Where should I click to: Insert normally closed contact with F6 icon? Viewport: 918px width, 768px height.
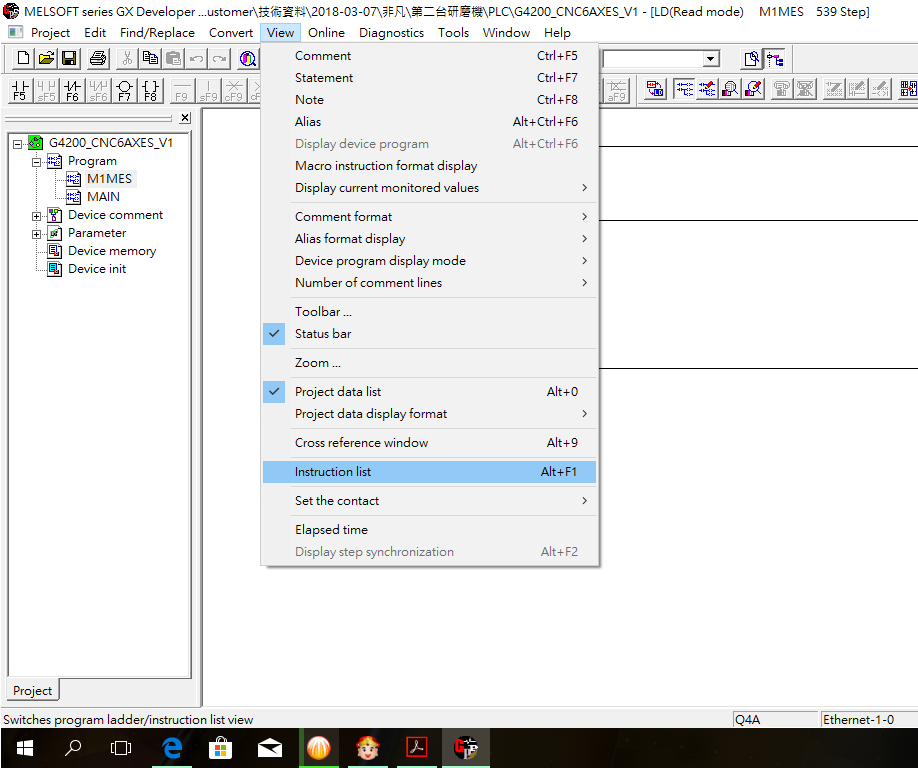(x=72, y=91)
